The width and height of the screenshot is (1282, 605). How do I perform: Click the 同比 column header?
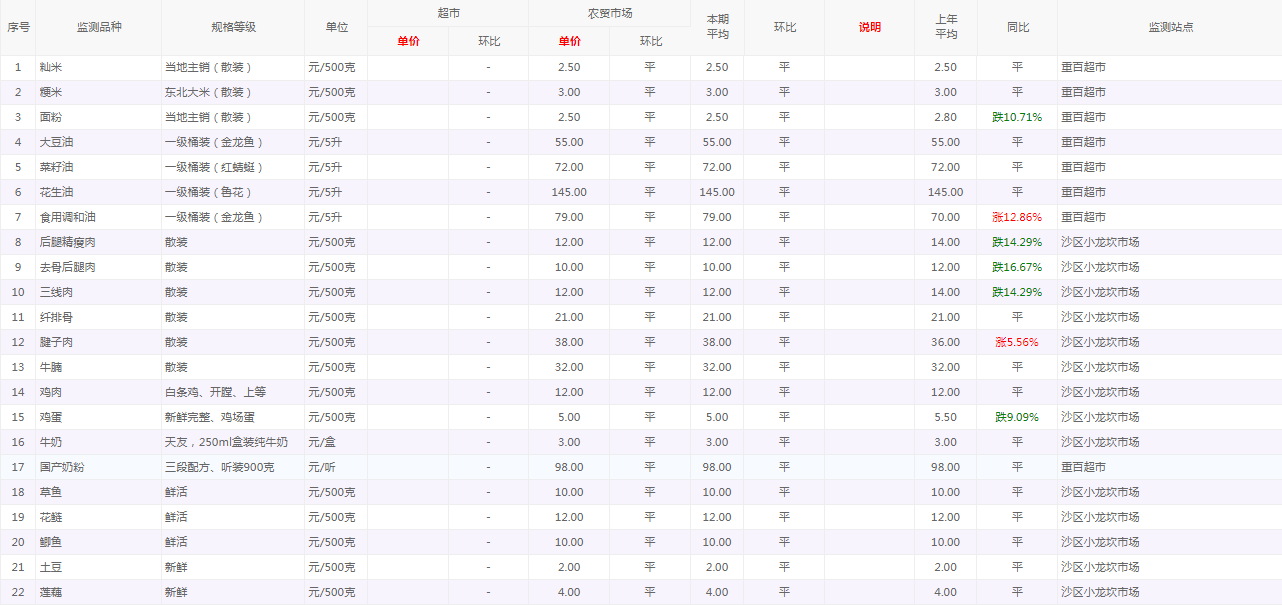pos(1017,27)
